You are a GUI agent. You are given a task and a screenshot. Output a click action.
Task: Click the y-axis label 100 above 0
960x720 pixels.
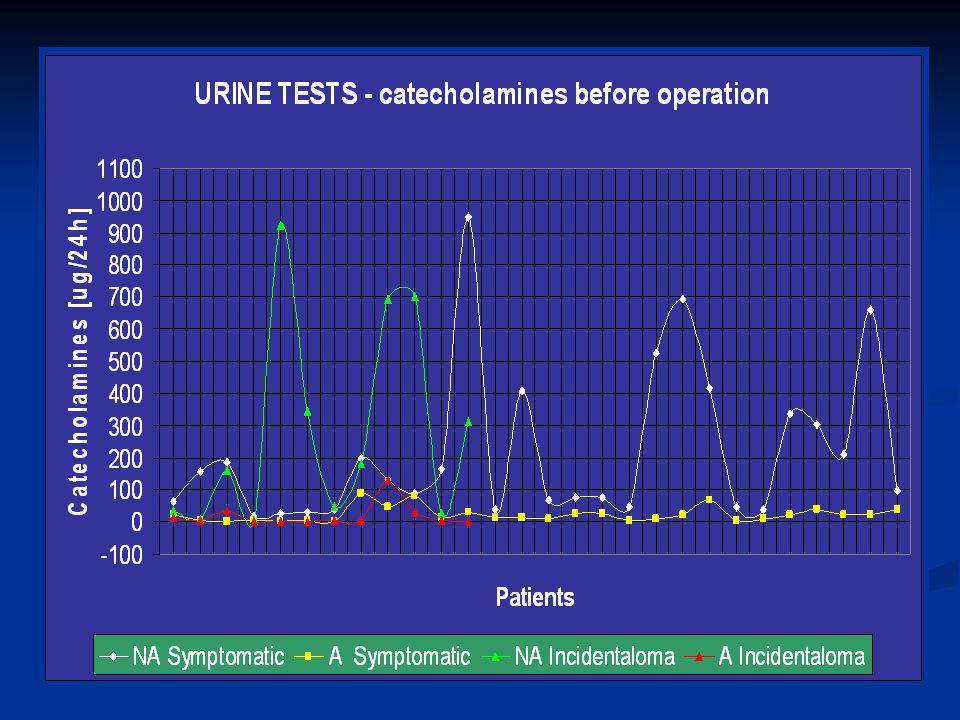[x=126, y=490]
